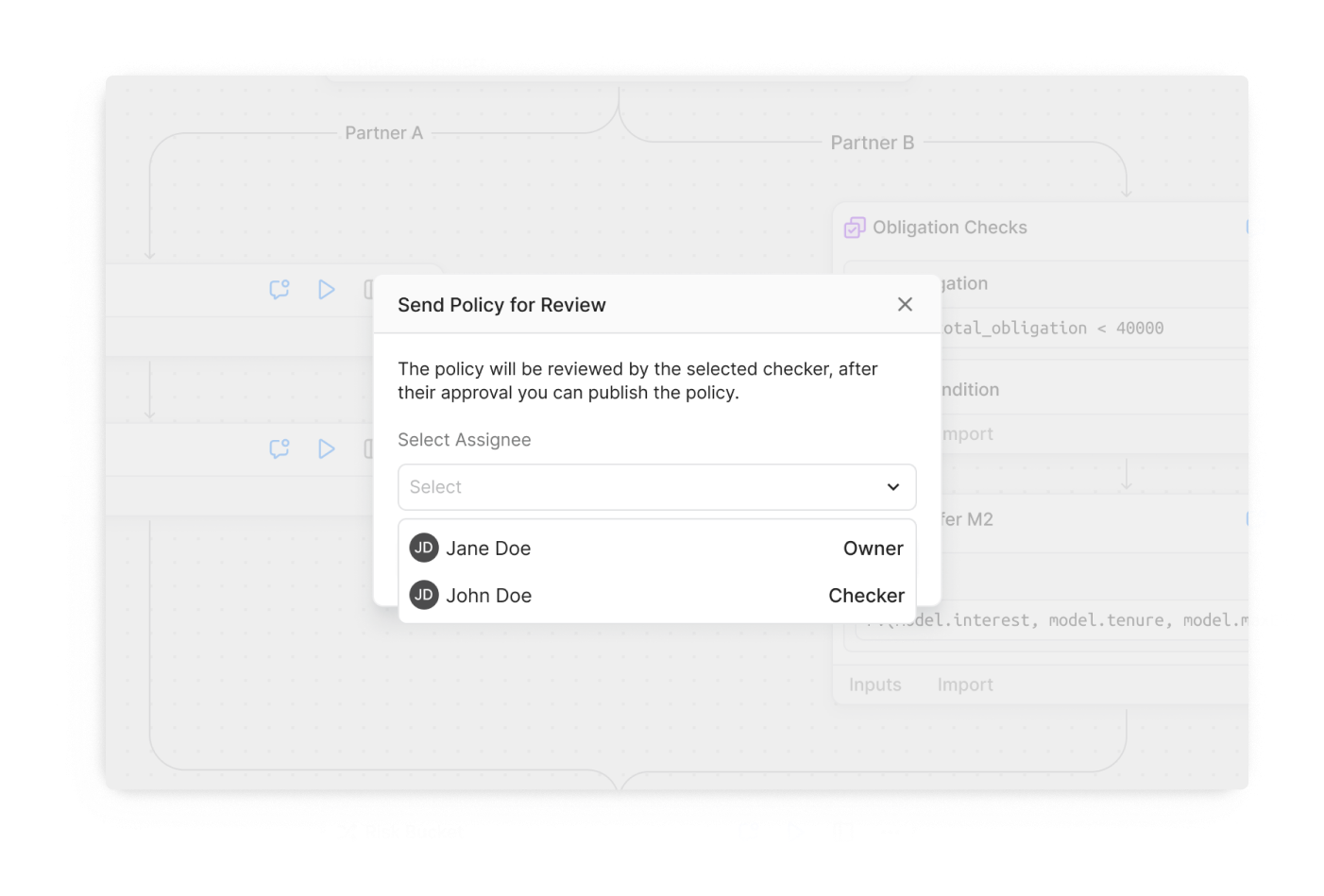
Task: Switch to Import tab below model.interest code
Action: click(x=964, y=685)
